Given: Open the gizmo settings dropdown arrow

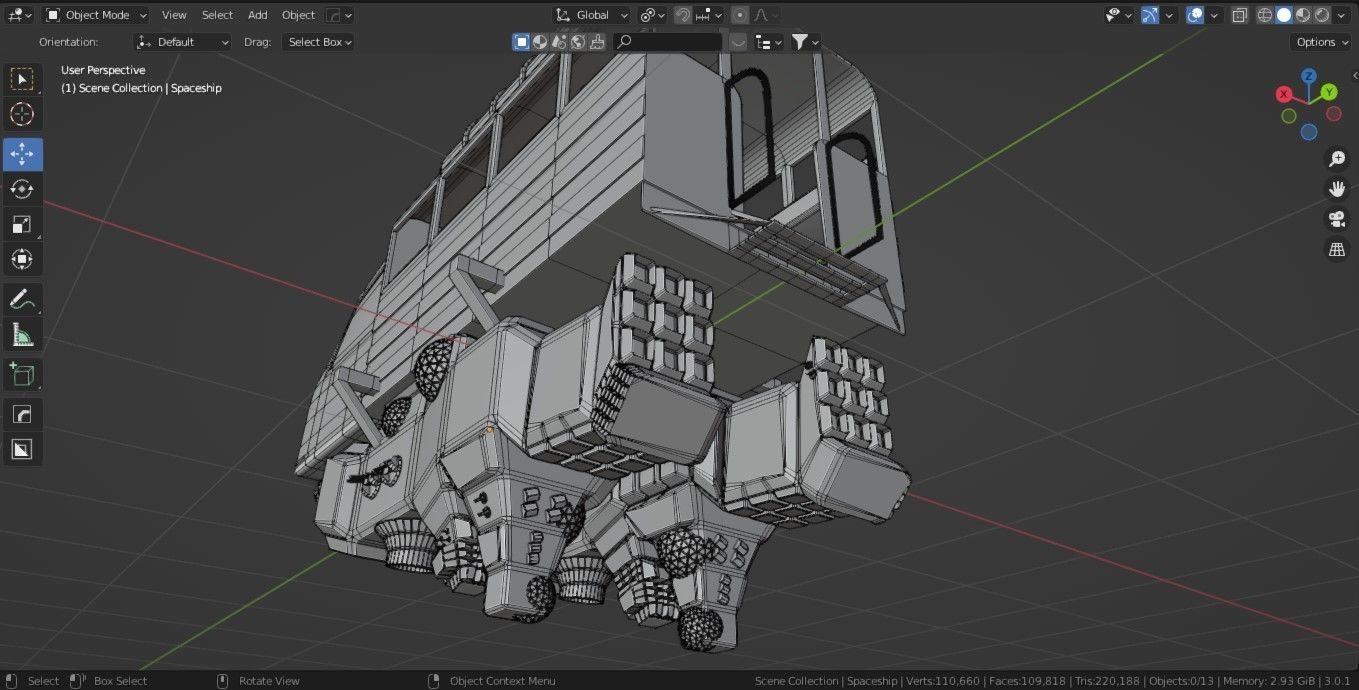Looking at the screenshot, I should 1169,15.
